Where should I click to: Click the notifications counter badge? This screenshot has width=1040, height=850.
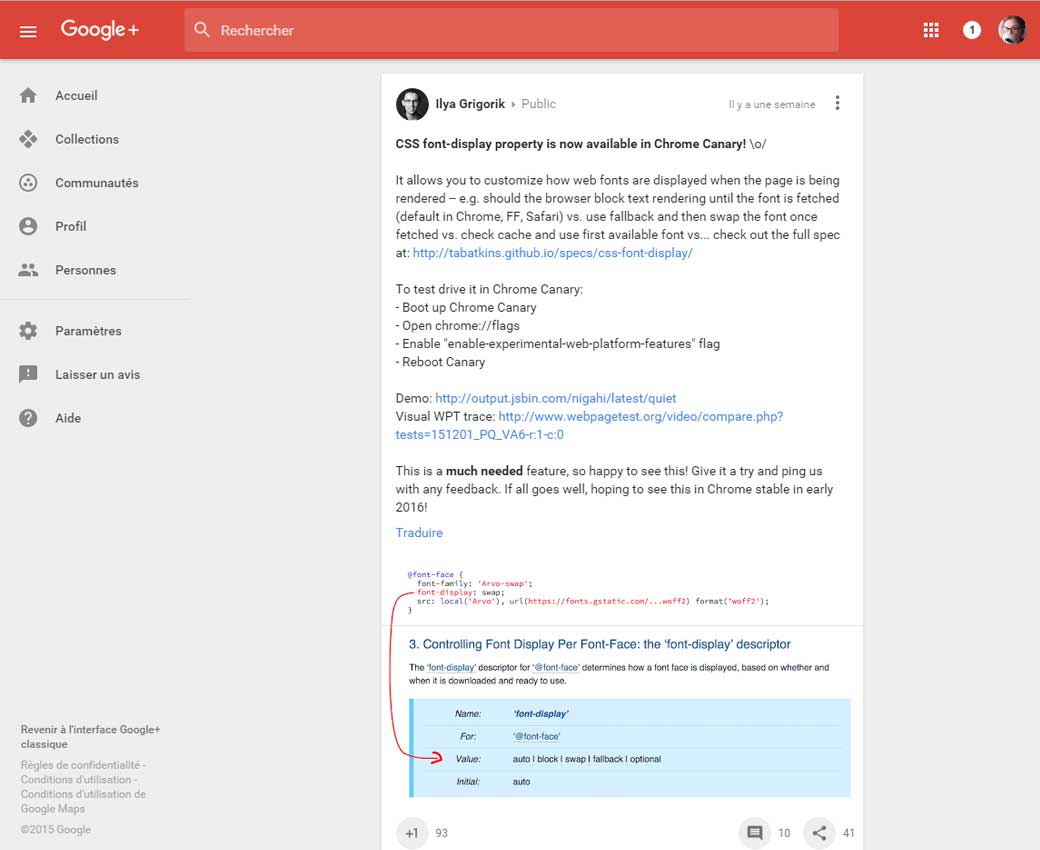coord(971,31)
